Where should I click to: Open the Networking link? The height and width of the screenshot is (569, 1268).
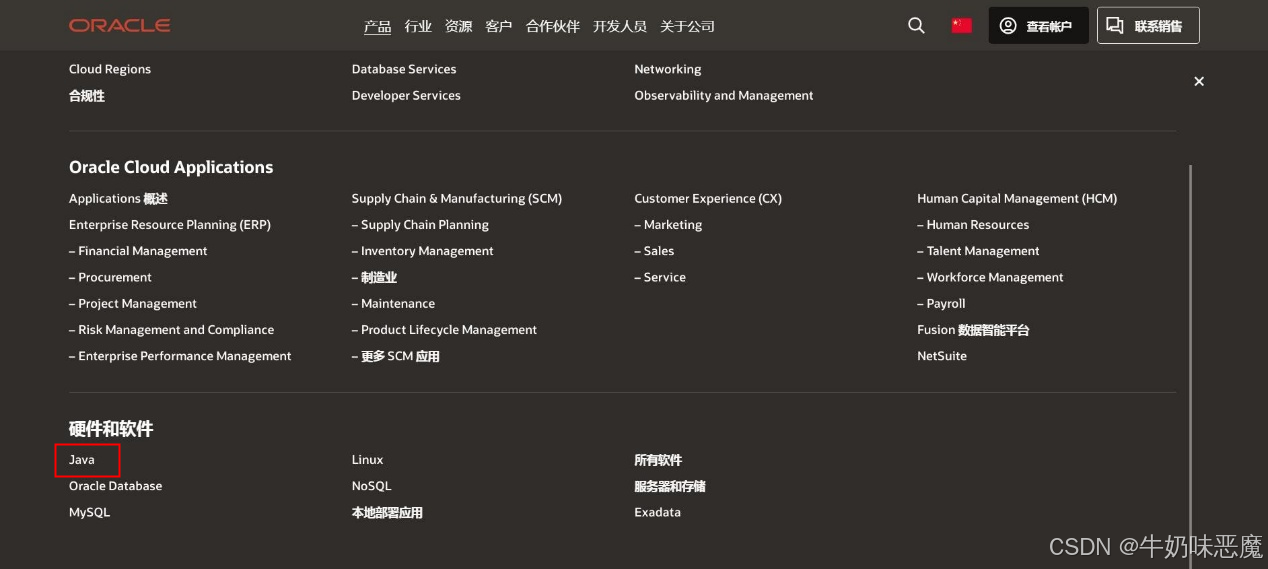coord(668,69)
